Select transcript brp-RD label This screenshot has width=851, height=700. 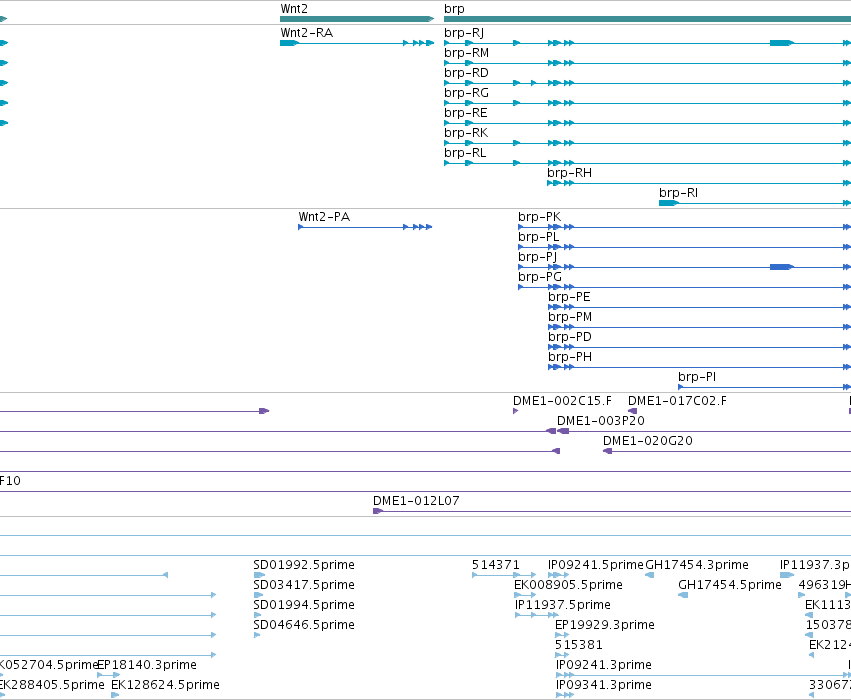[x=466, y=73]
